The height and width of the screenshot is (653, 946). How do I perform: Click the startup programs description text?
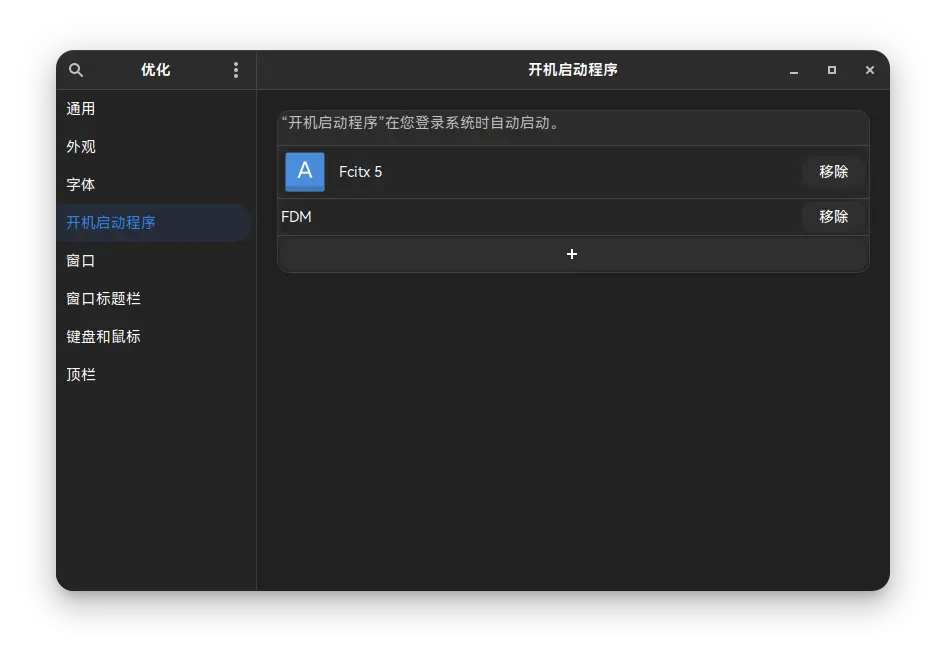tap(420, 123)
